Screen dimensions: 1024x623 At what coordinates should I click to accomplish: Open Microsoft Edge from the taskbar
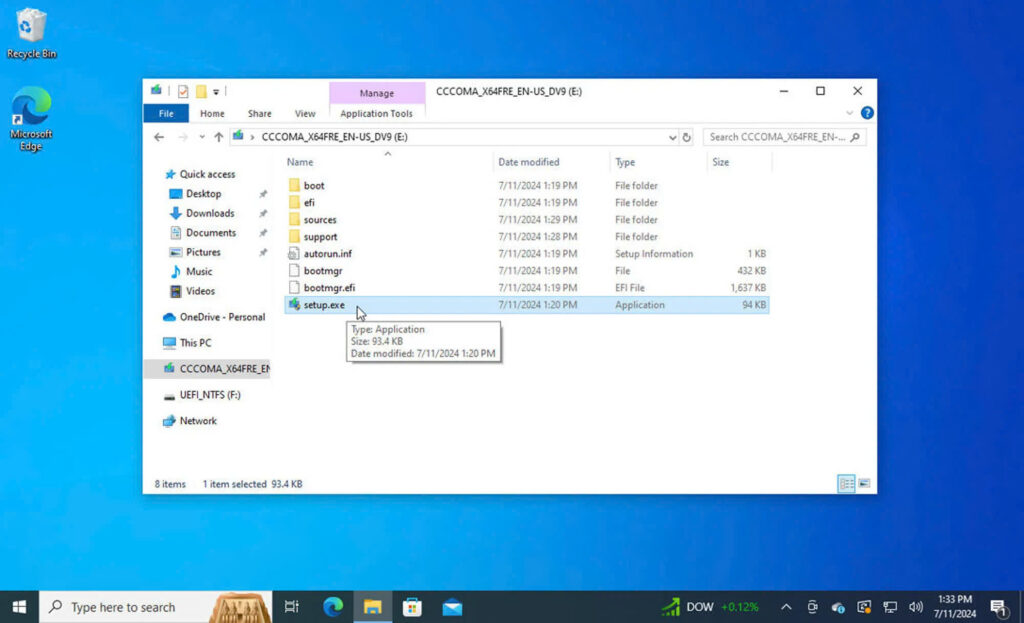tap(332, 606)
